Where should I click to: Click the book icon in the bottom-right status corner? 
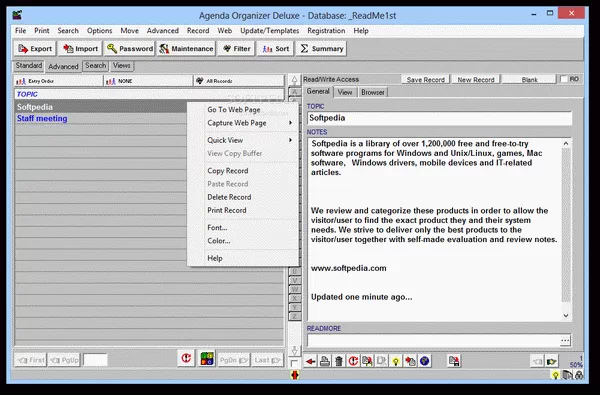(x=567, y=375)
